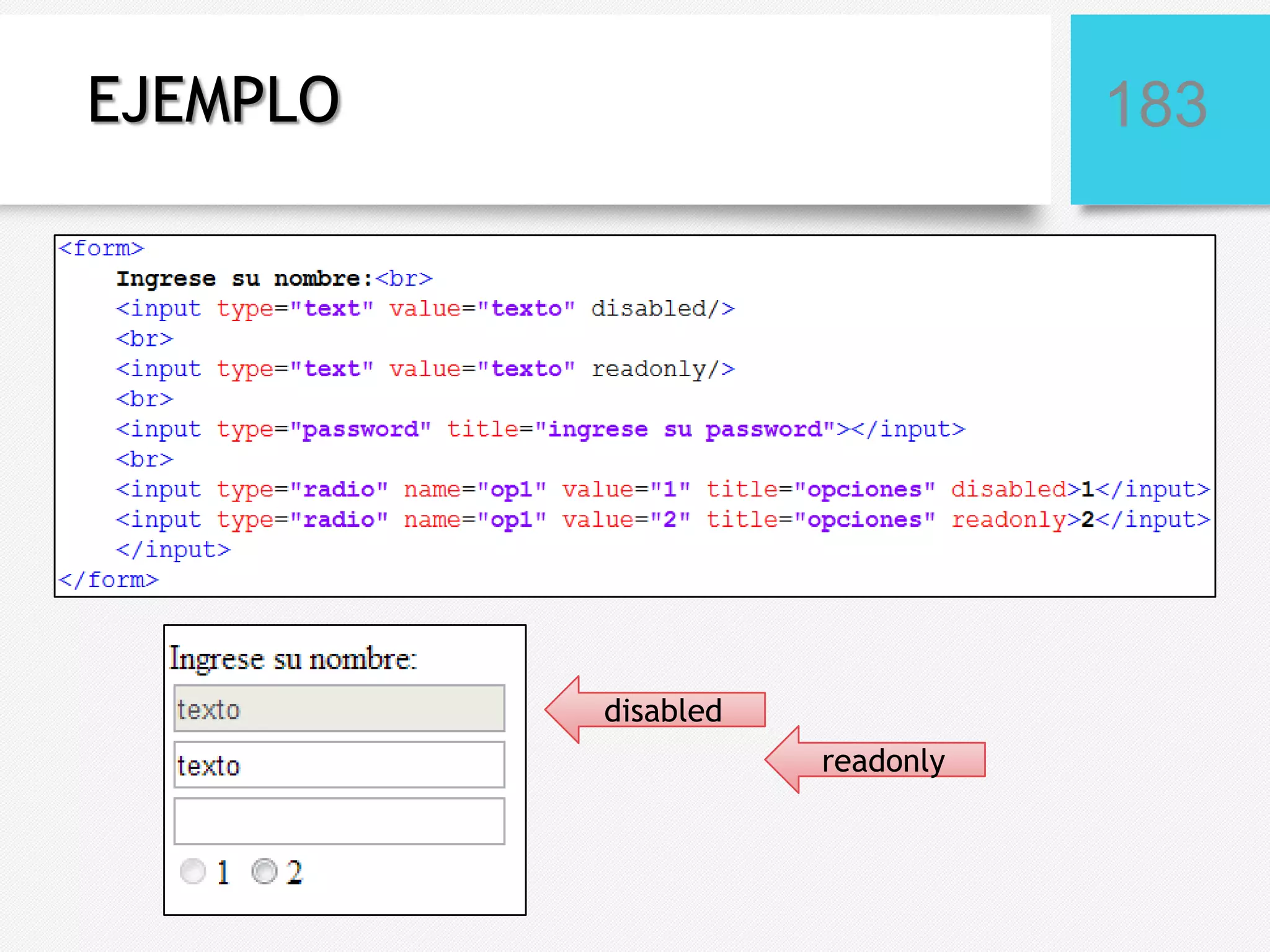Screen dimensions: 1270x952
Task: Click the password input code line
Action: coord(541,430)
